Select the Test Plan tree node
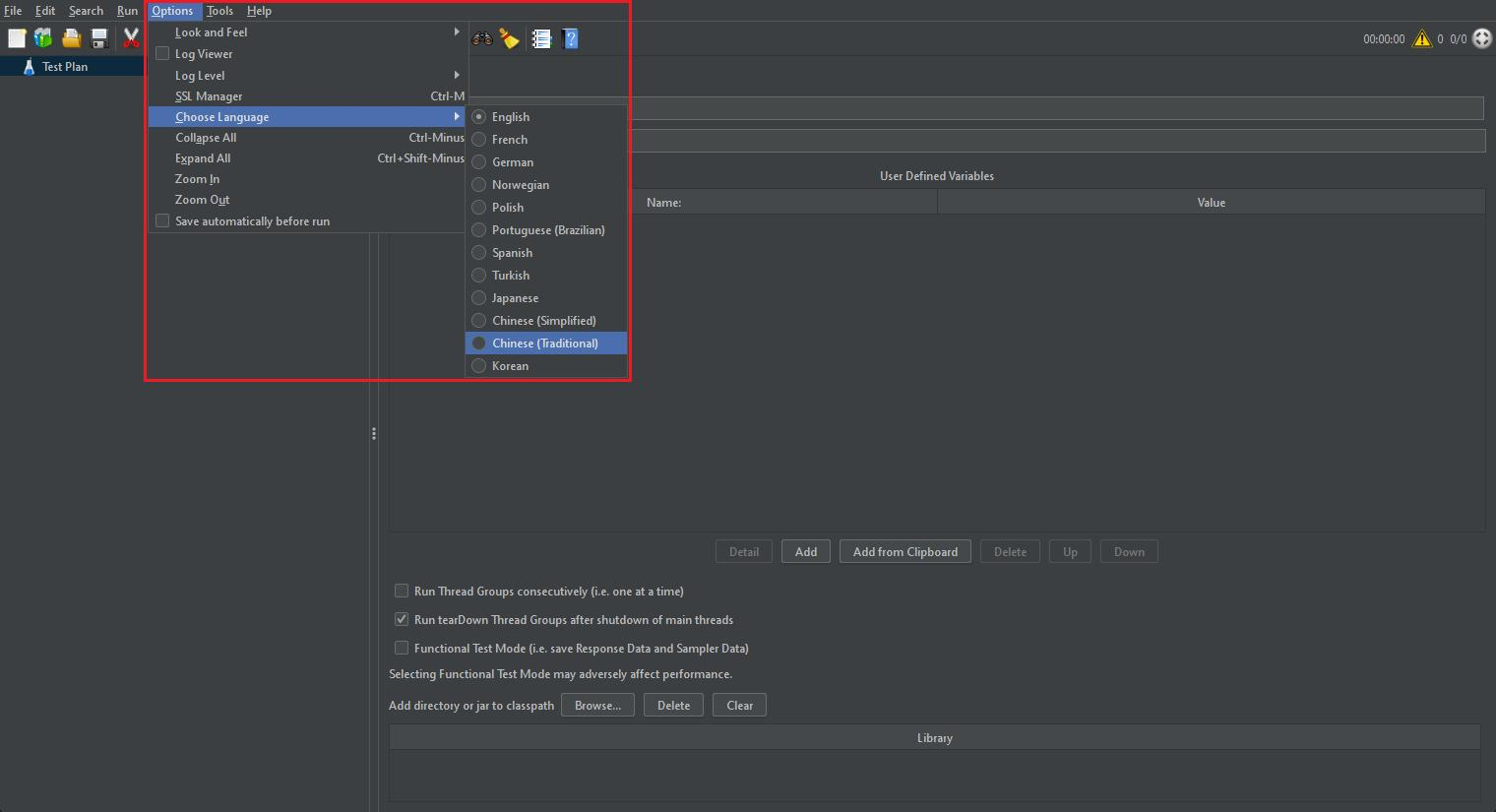Screen dimensions: 1496x812 (65, 66)
